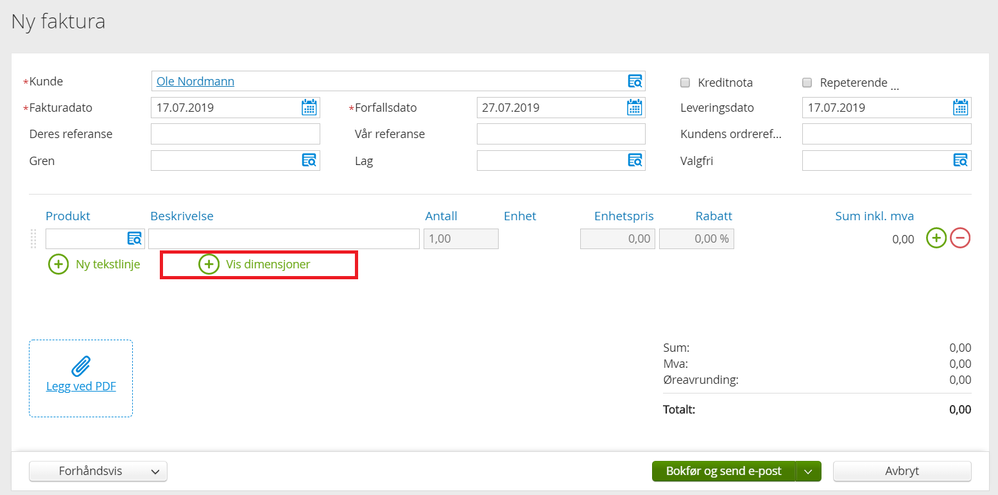Open calendar picker for Forfallsdato
The height and width of the screenshot is (495, 998).
point(635,108)
